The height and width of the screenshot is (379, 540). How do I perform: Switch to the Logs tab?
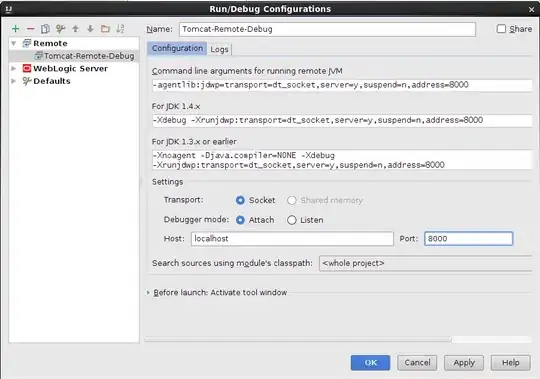pyautogui.click(x=219, y=49)
